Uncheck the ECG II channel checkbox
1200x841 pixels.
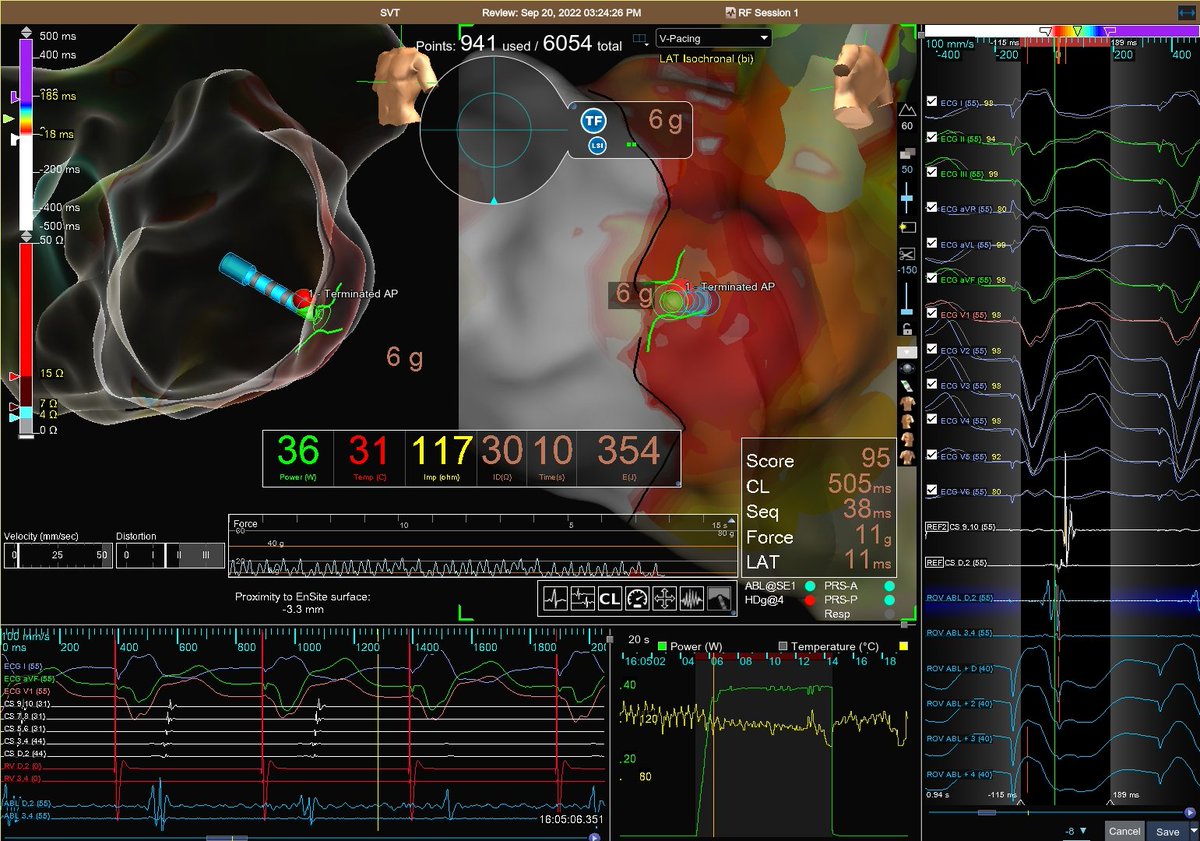click(932, 138)
